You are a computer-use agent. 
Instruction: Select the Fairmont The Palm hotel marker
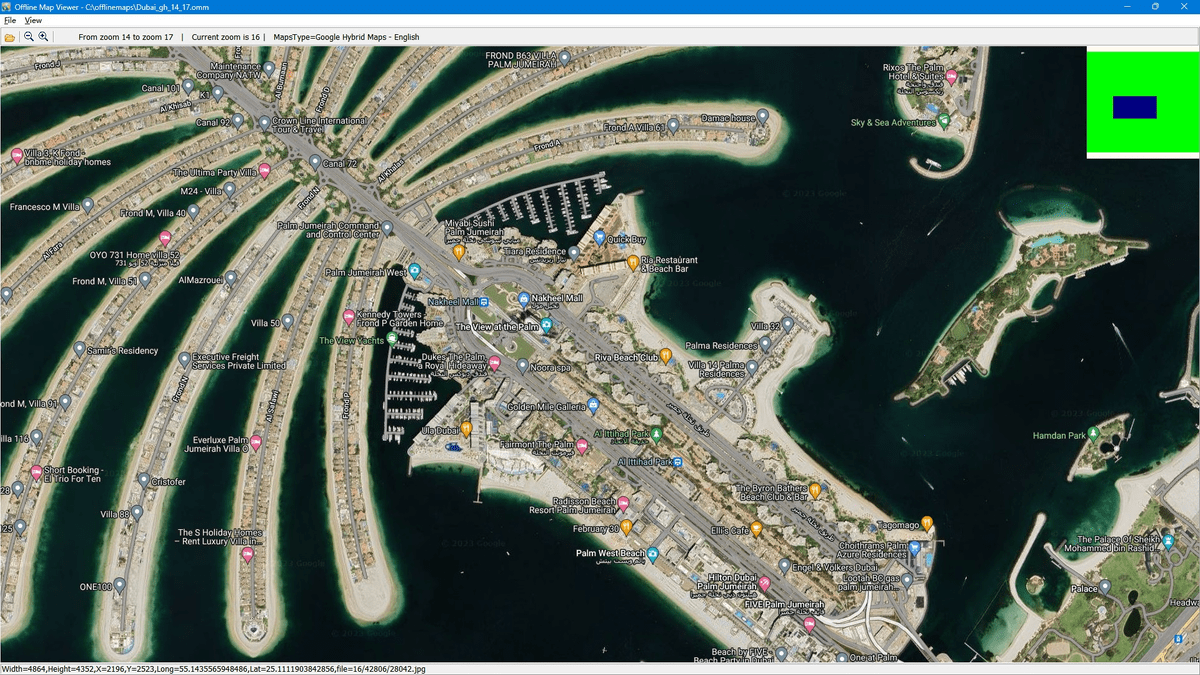(582, 445)
